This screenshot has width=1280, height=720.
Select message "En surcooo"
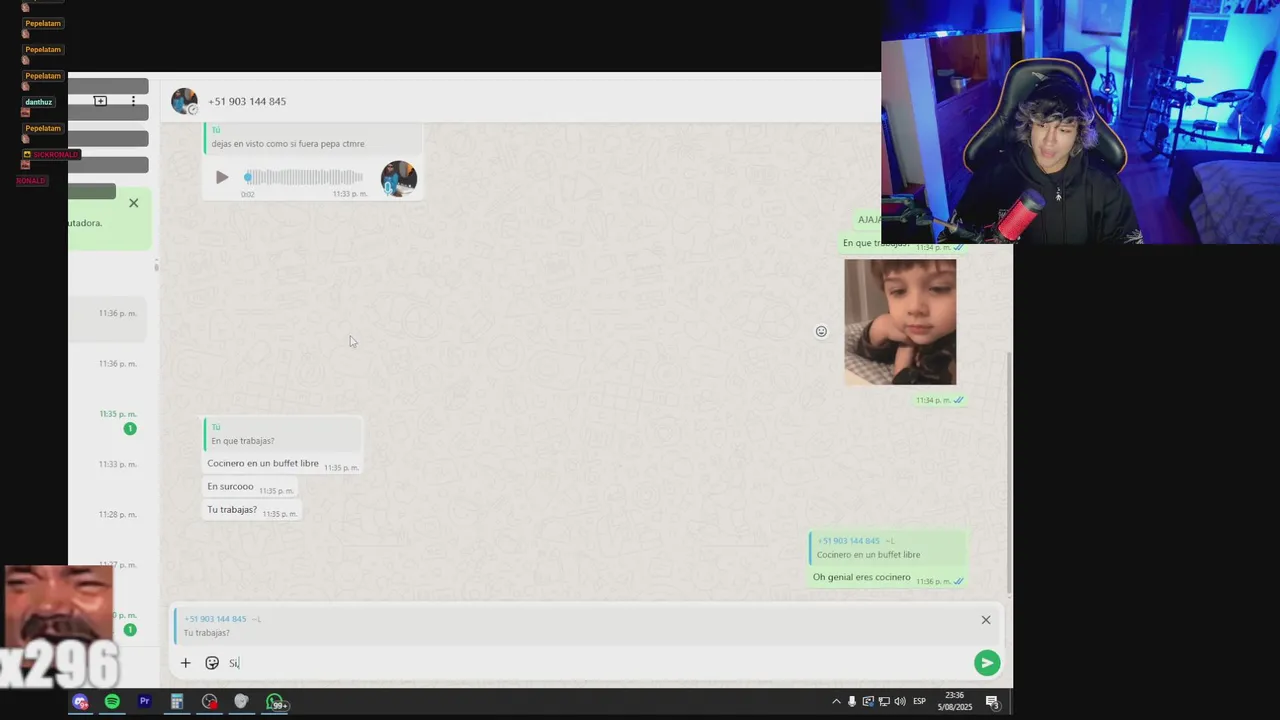(230, 486)
